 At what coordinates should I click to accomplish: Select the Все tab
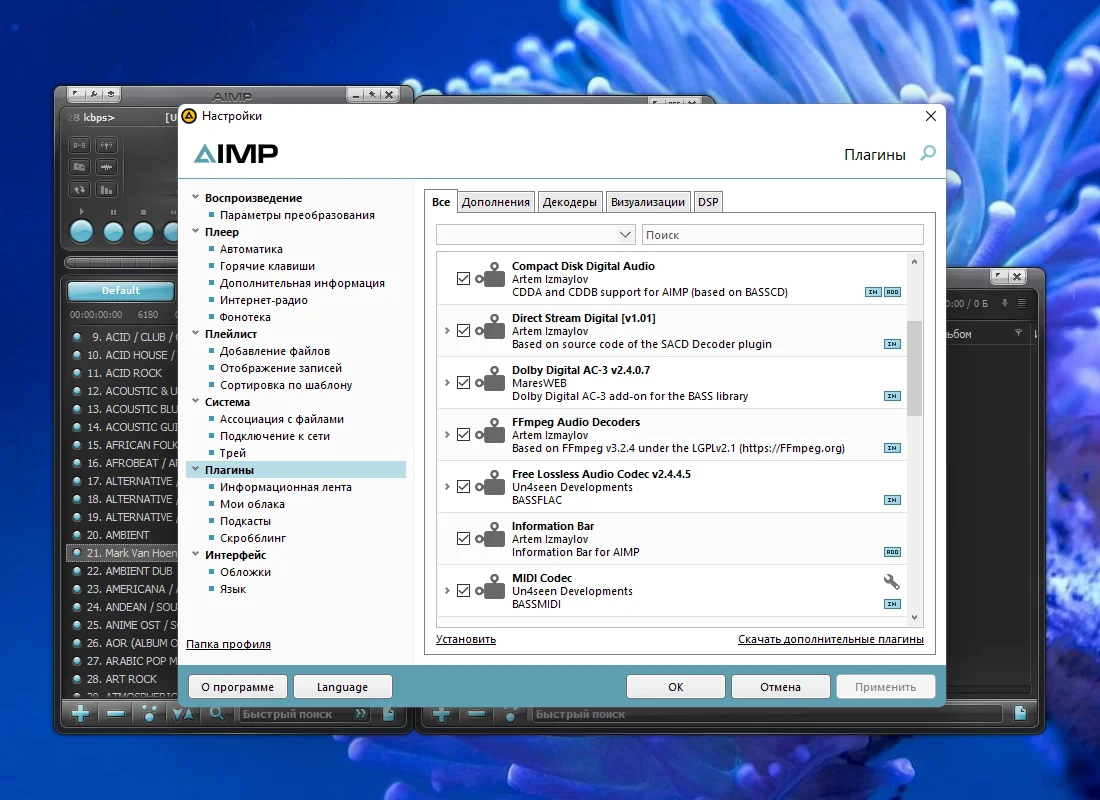coord(441,201)
